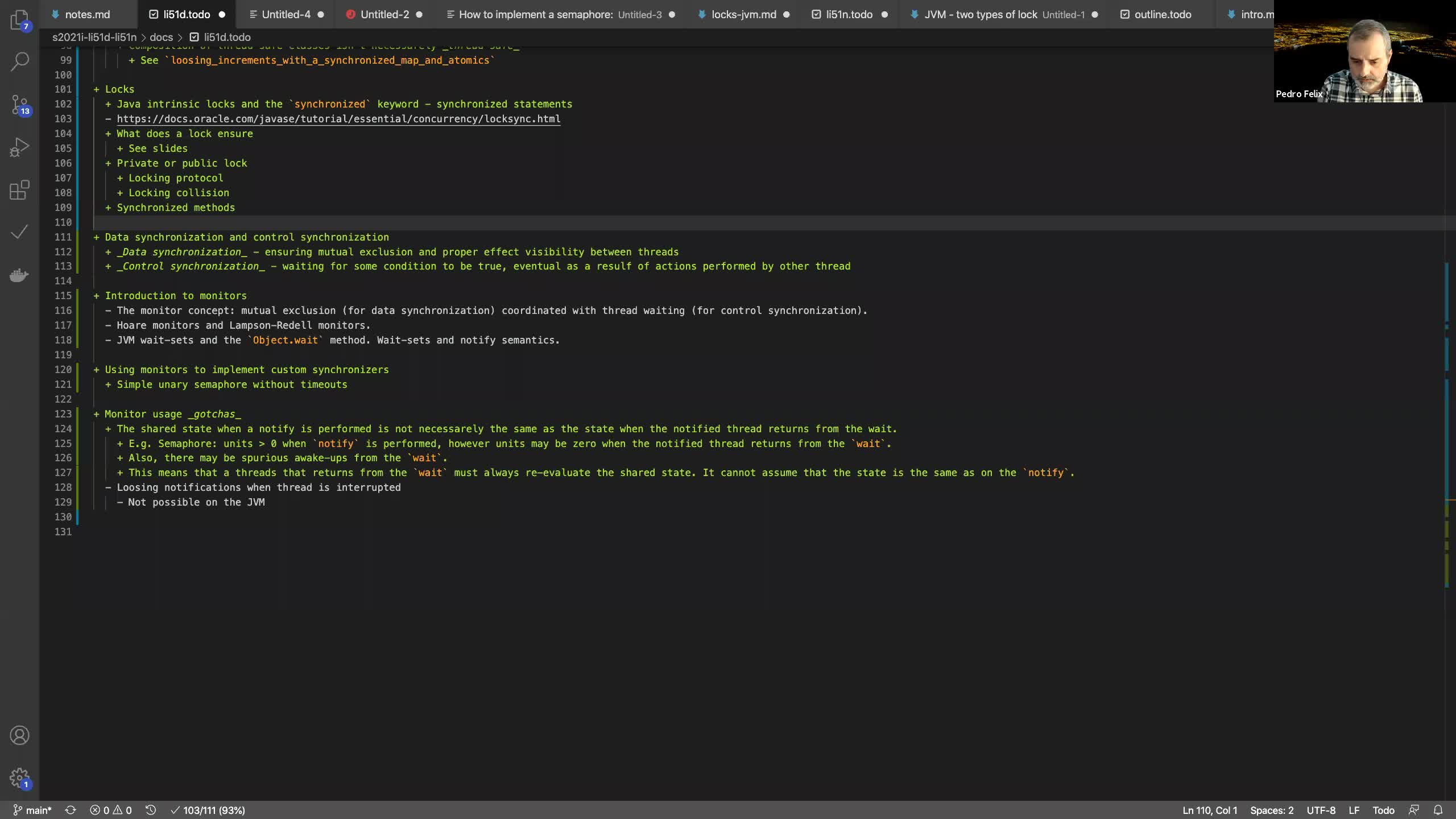Viewport: 1456px width, 819px height.
Task: Click the docs folder in breadcrumb
Action: point(161,37)
